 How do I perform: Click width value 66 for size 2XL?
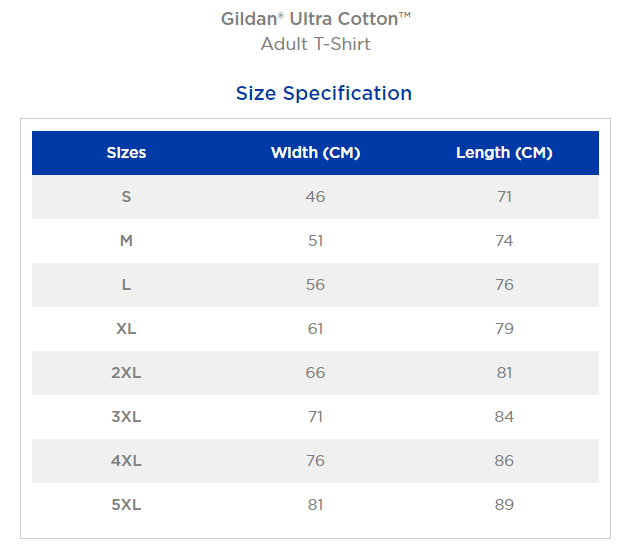(315, 373)
